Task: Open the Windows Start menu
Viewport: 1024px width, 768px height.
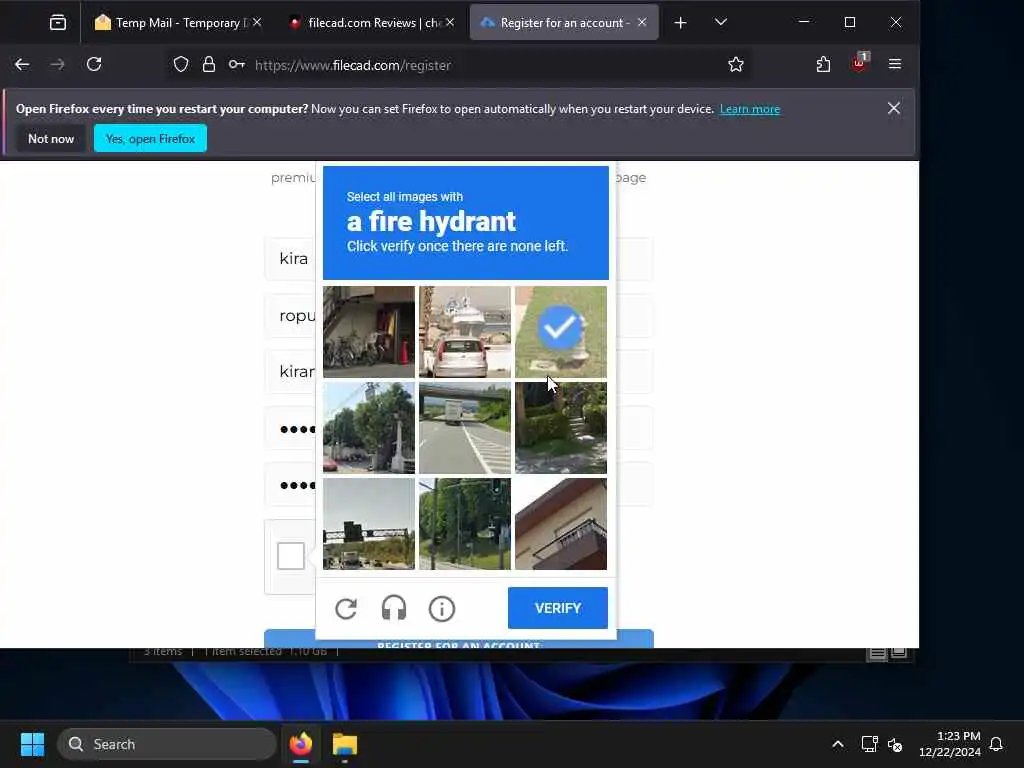Action: (32, 744)
